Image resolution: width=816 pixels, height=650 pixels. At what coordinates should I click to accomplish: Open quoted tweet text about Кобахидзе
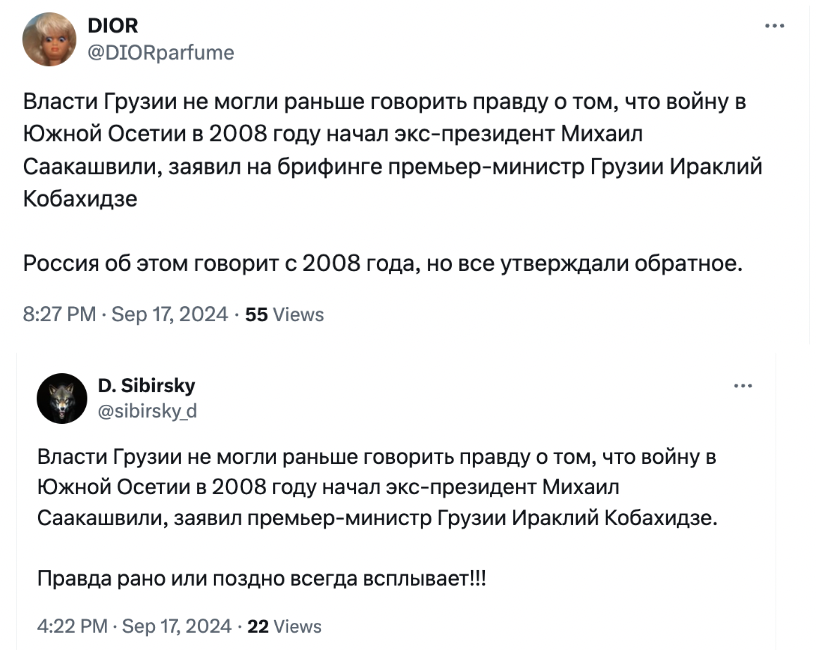coord(377,487)
